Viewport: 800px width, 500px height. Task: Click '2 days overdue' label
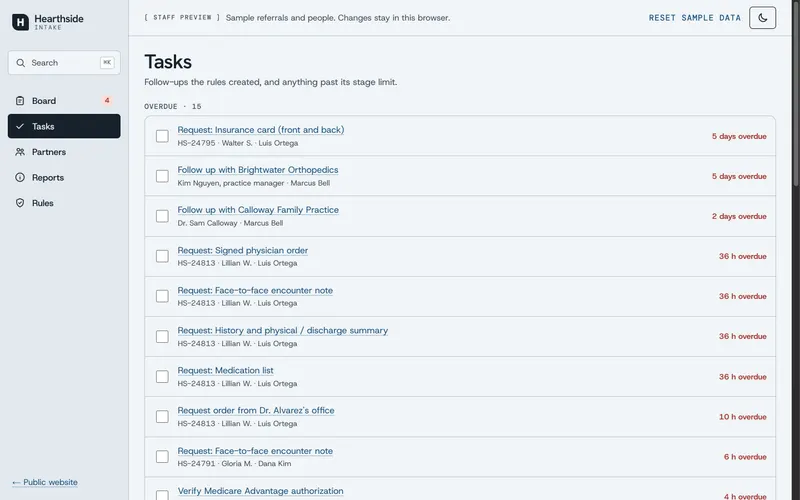(x=739, y=216)
